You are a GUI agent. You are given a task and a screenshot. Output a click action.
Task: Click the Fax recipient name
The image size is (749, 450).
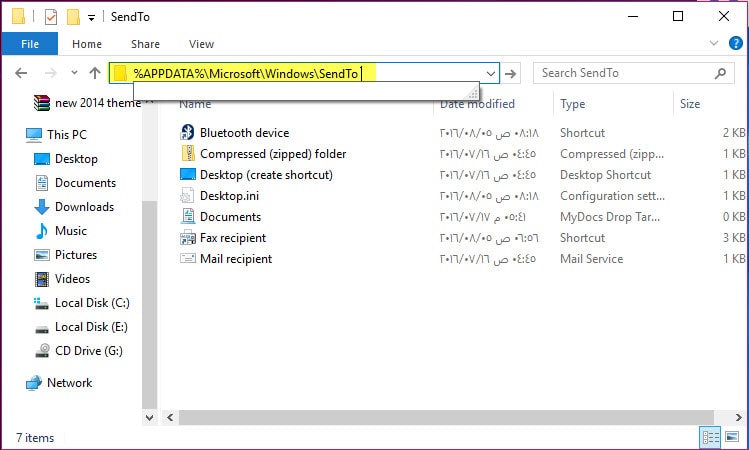click(x=233, y=238)
